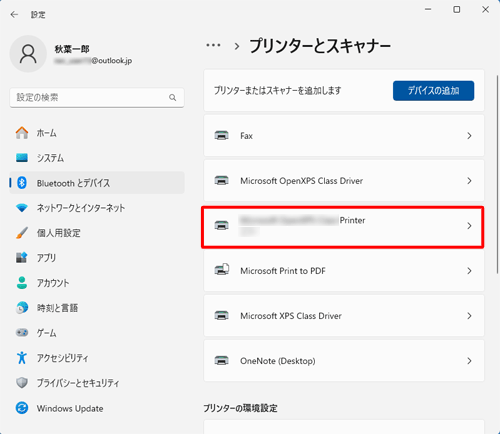Open breadcrumb ellipsis menu
500x434 pixels.
coord(213,45)
